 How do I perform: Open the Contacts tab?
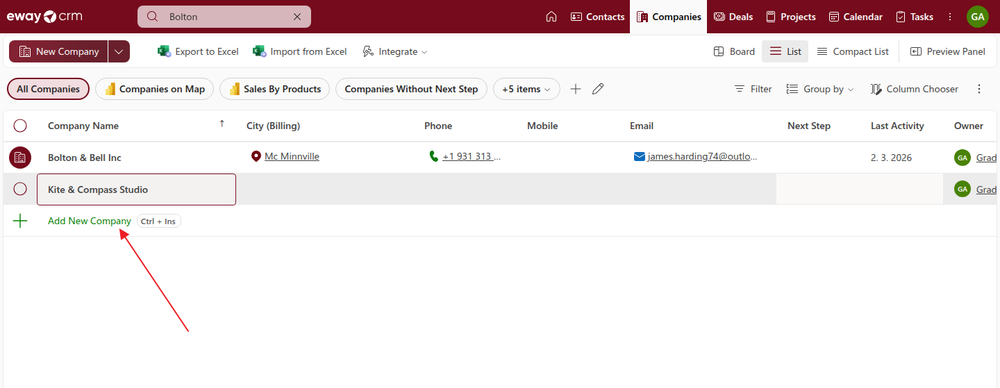598,17
